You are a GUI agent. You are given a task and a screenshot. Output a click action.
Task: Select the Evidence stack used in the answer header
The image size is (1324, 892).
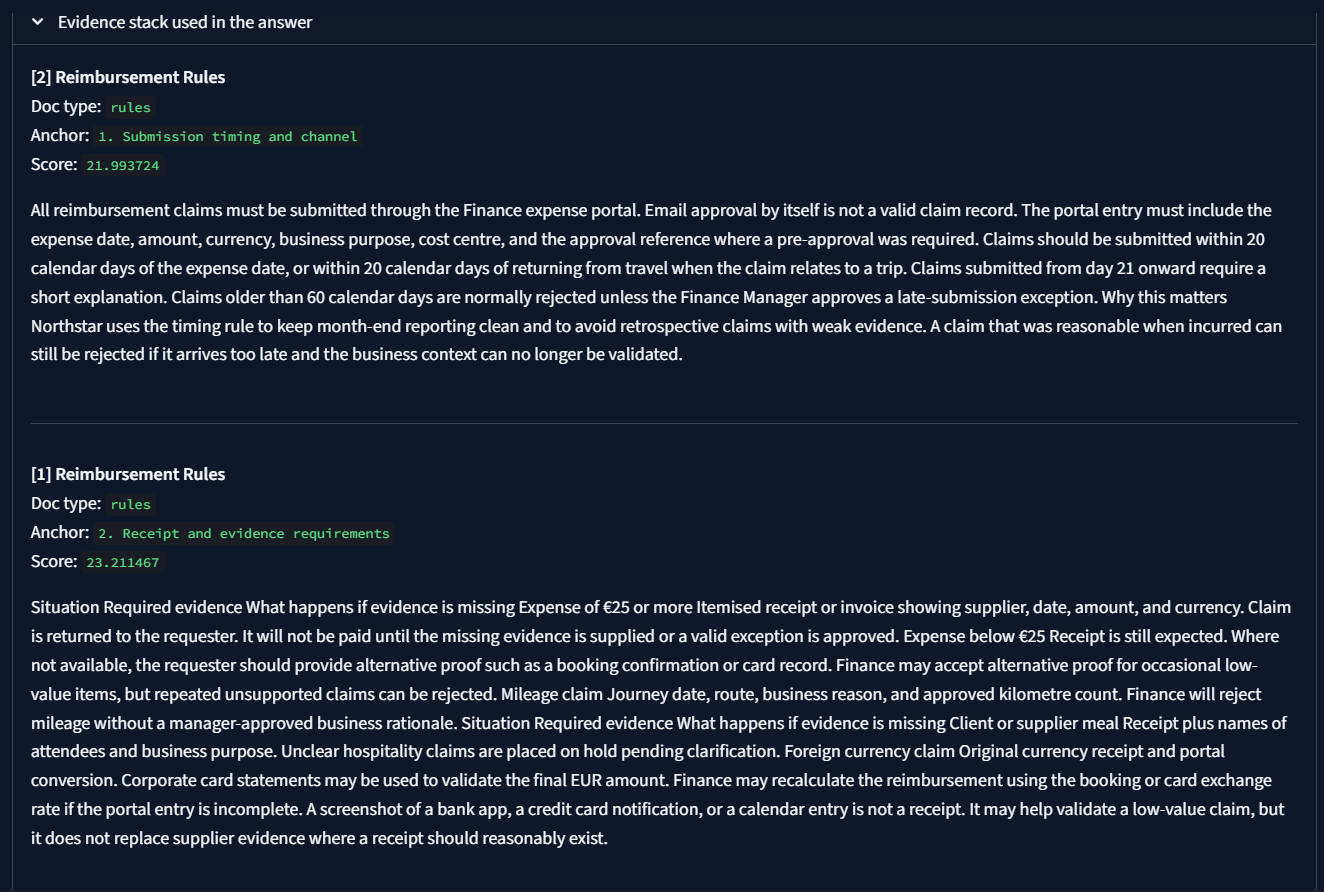click(184, 21)
